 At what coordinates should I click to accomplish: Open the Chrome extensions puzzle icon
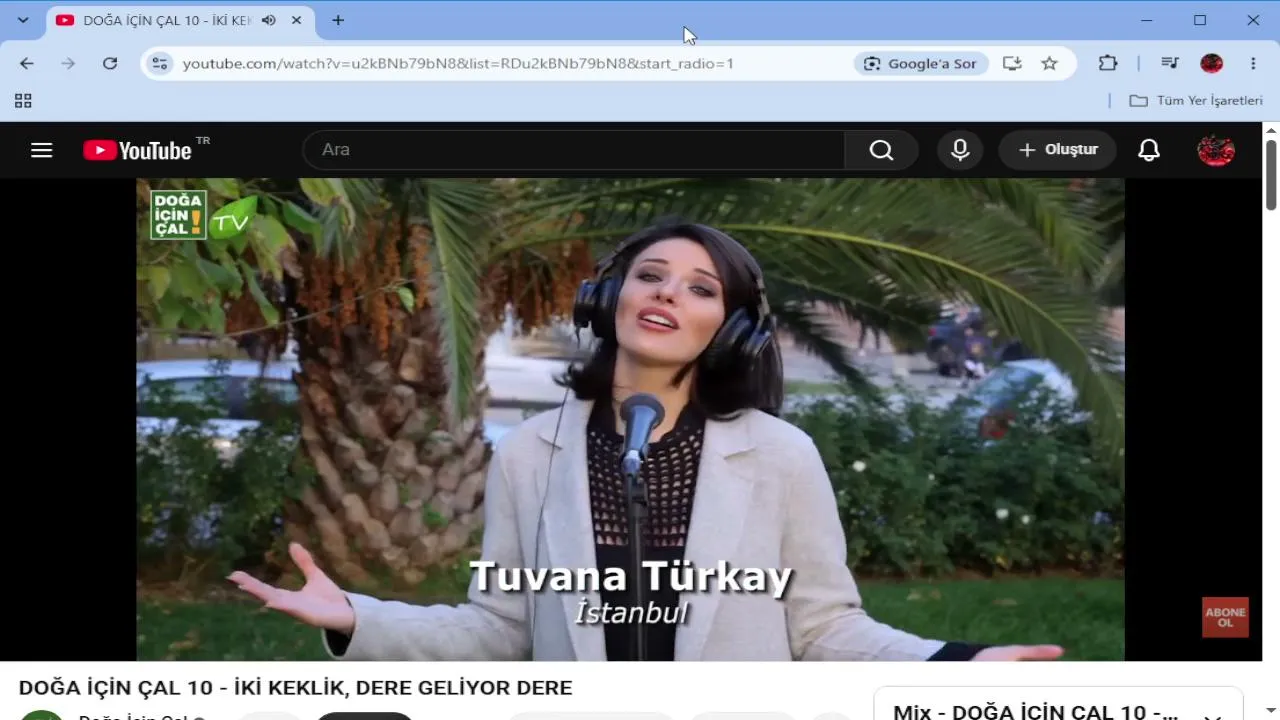1108,63
